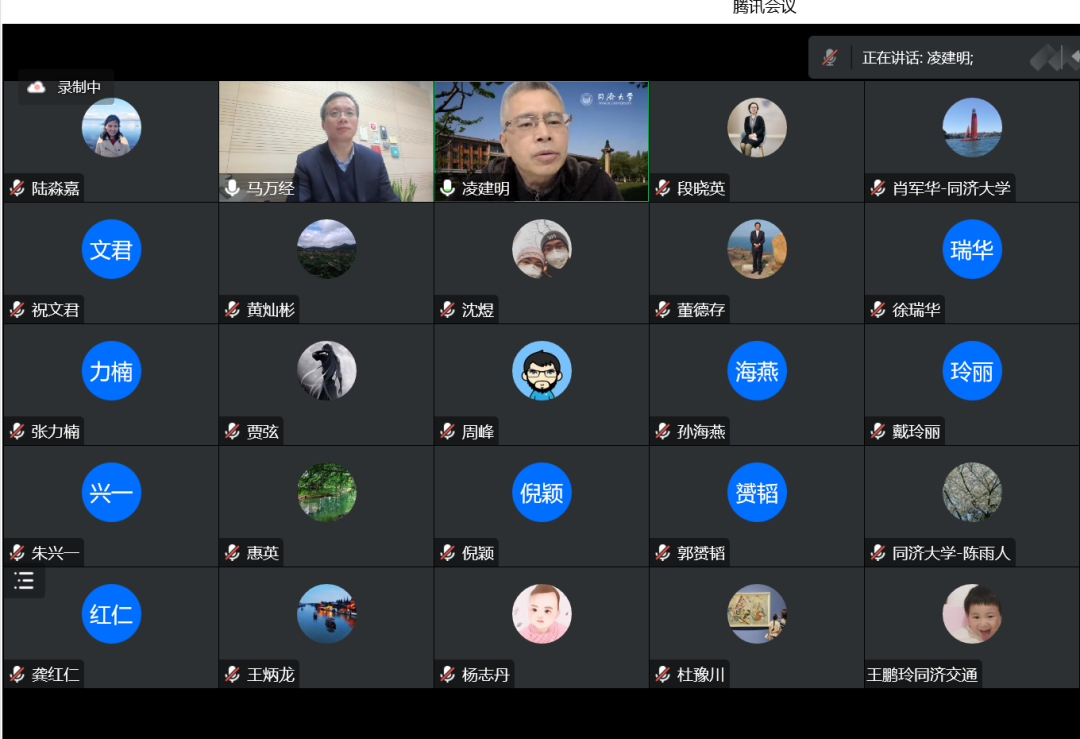Toggle the muted mic beside 惠英
The image size is (1080, 739).
(232, 553)
